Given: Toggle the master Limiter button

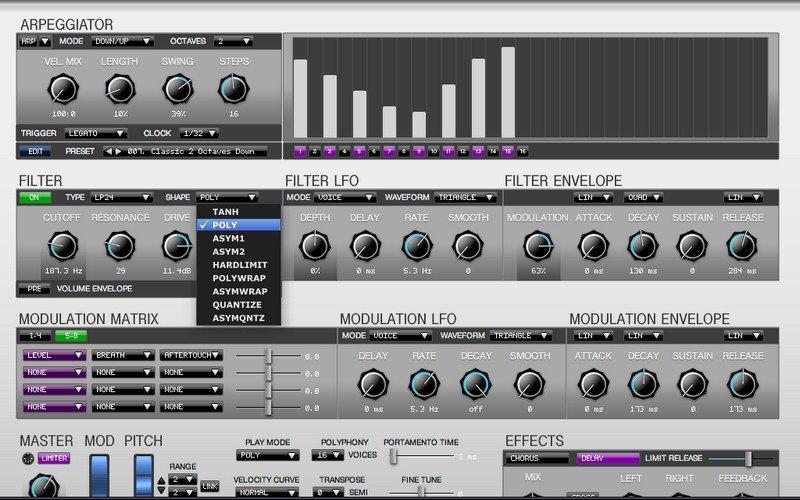Looking at the screenshot, I should point(54,458).
